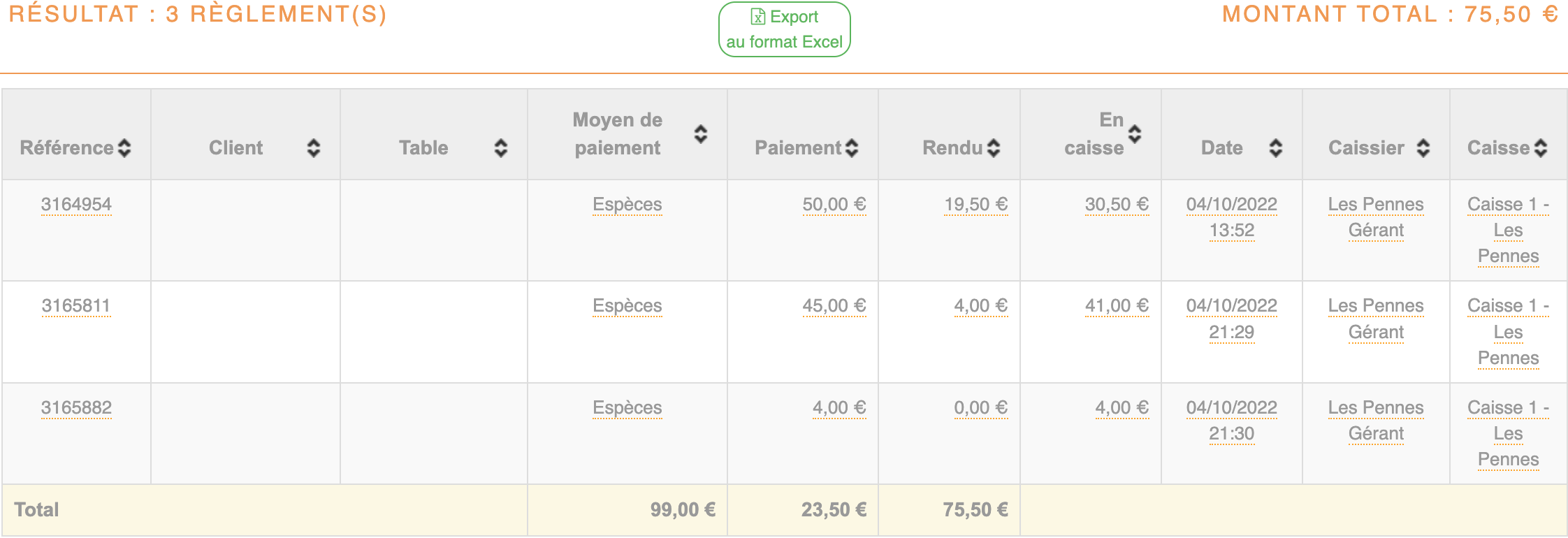Click Paiement column sort arrows
Viewport: 1568px width, 538px height.
(x=851, y=148)
